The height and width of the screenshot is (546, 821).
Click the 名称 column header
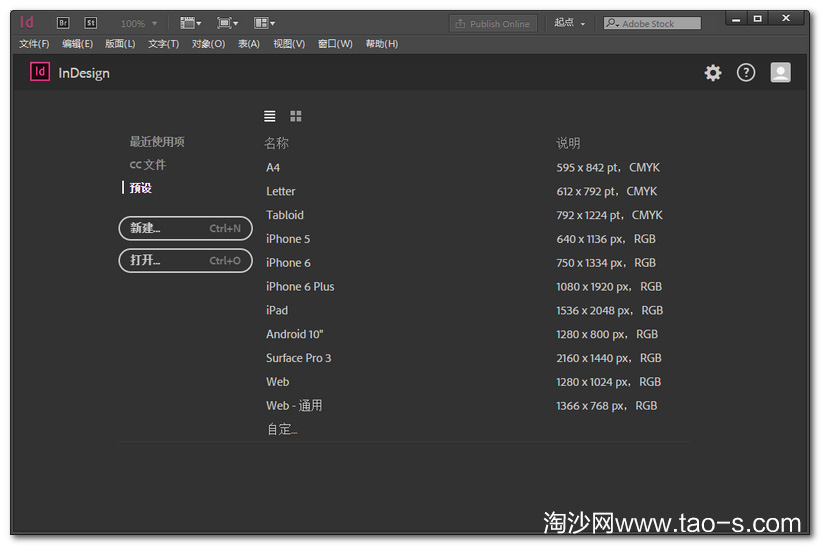[x=276, y=143]
